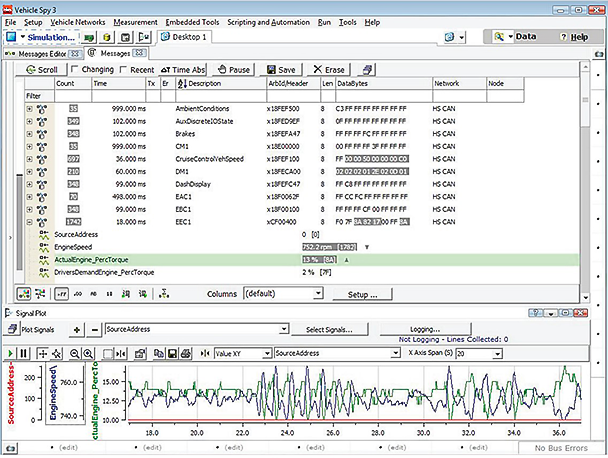This screenshot has width=608, height=458.
Task: Print the signal plot
Action: point(186,353)
